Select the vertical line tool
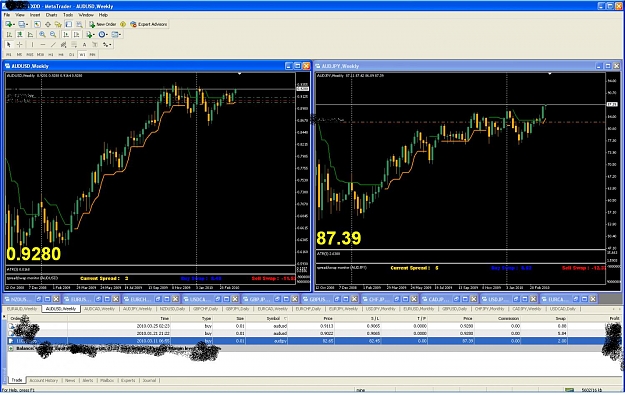 [x=32, y=45]
